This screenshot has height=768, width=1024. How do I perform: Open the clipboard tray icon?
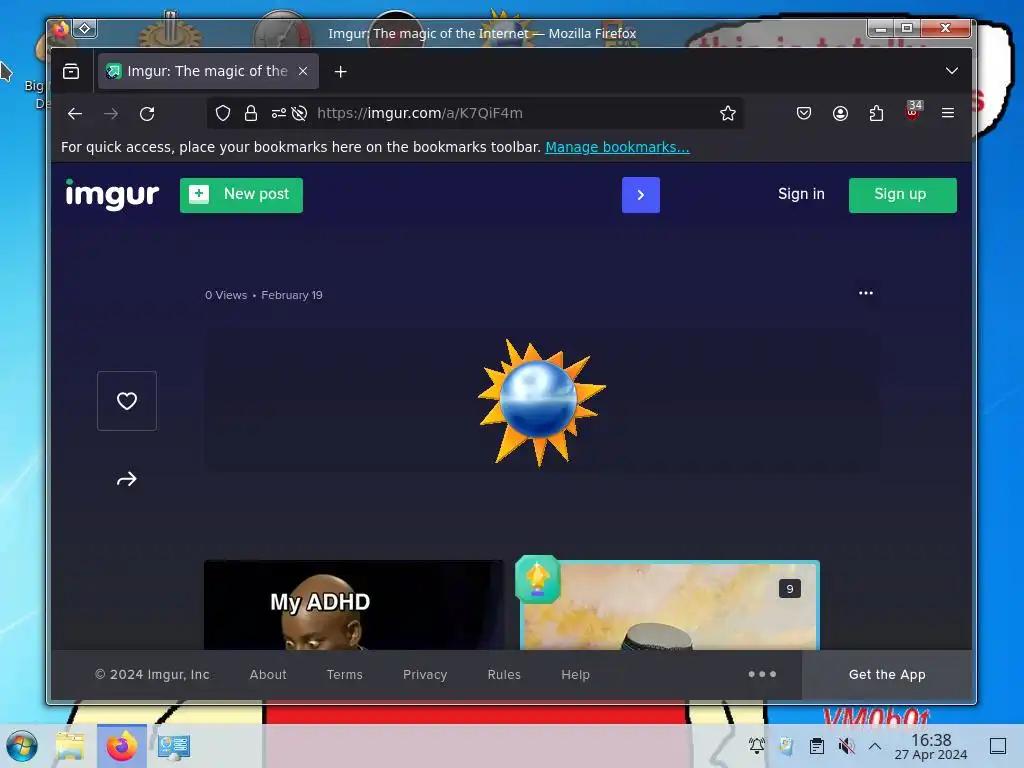[816, 746]
